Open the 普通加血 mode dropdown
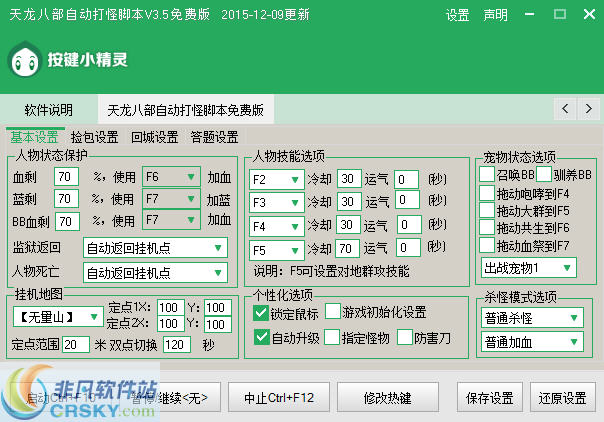Image resolution: width=604 pixels, height=422 pixels. tap(532, 342)
